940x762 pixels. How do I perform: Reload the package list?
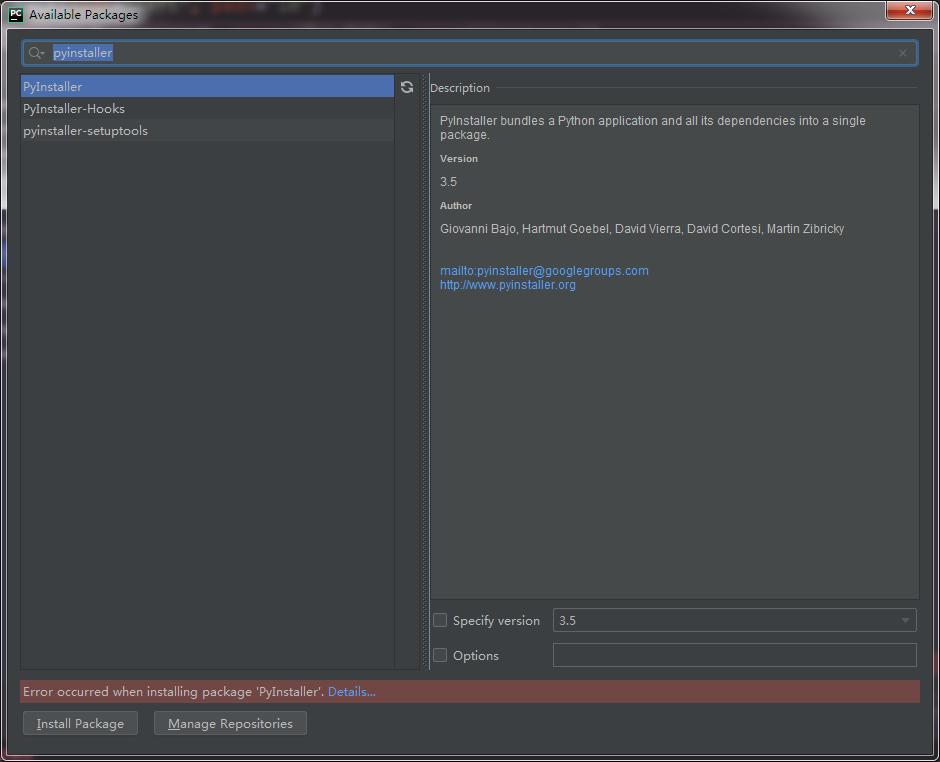click(407, 87)
